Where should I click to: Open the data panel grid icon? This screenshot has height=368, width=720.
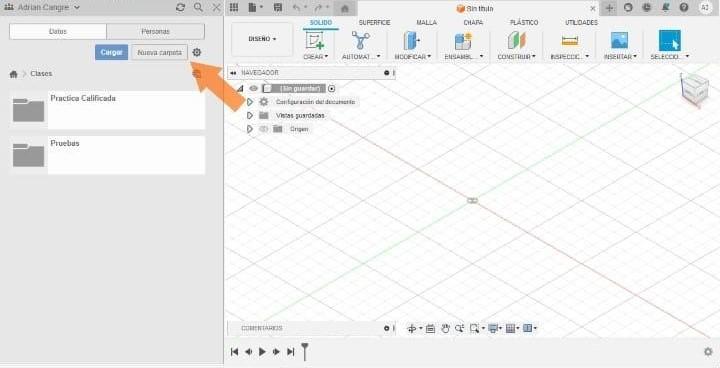pyautogui.click(x=234, y=7)
